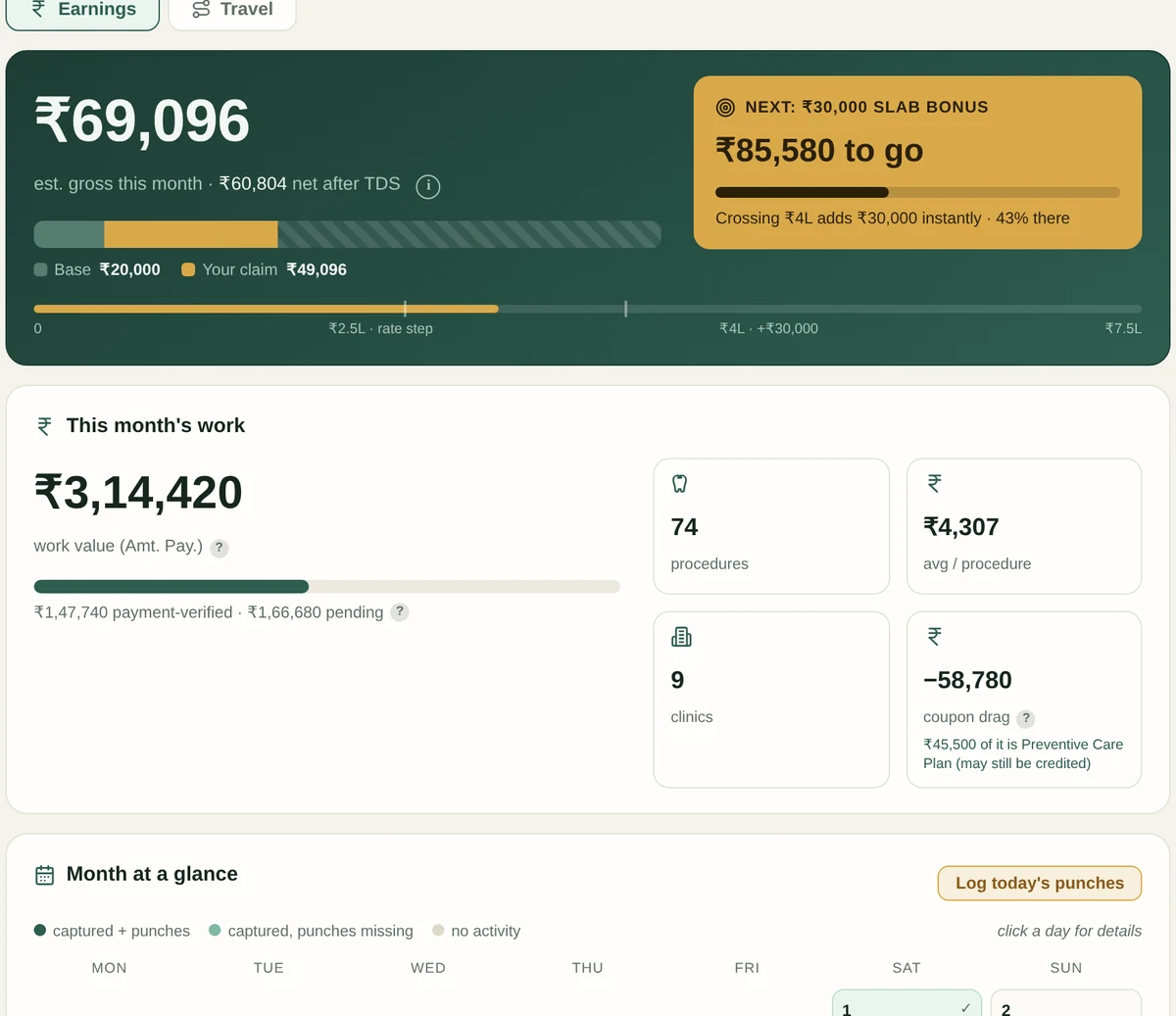
Task: Click the info icon beside net after TDS
Action: [x=428, y=186]
